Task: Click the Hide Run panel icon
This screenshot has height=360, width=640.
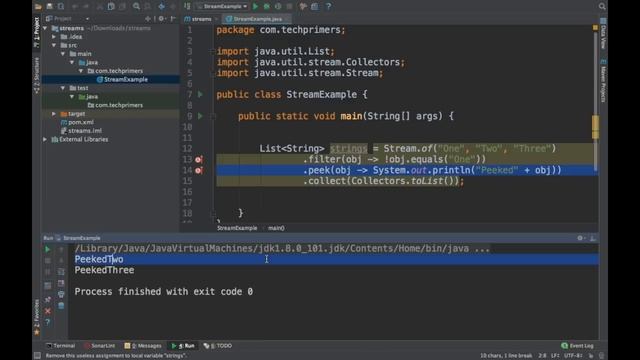Action: (593, 238)
